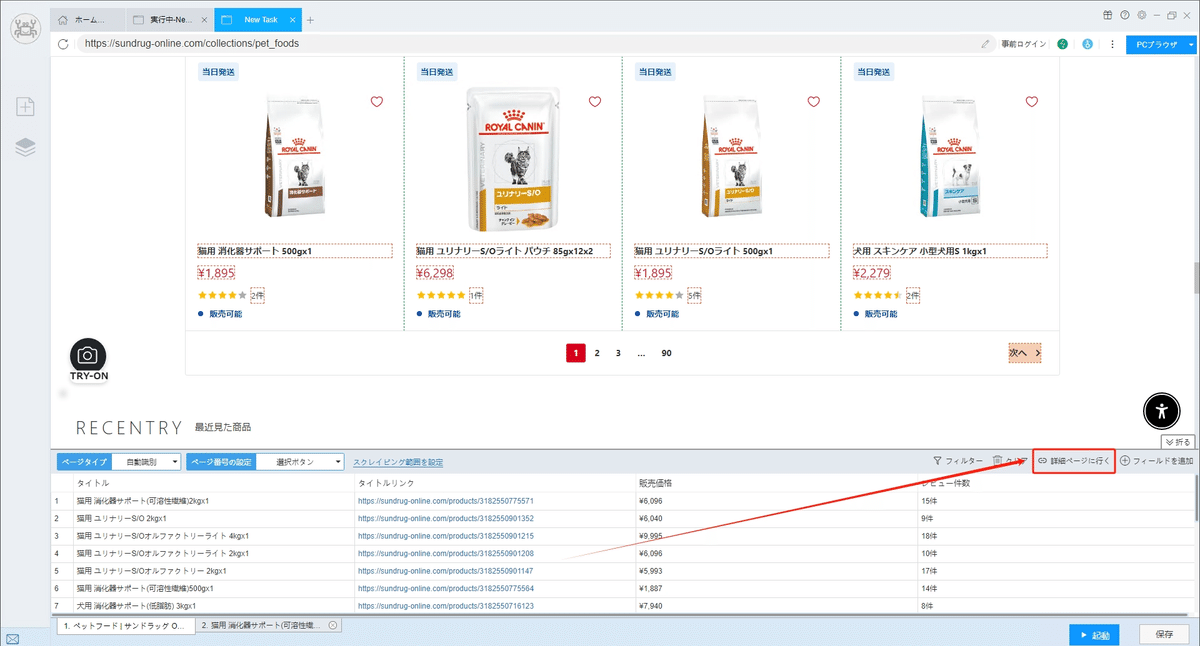Click スクレイピング範囲を設定 link
Screen dimensions: 1200x646
click(x=398, y=462)
